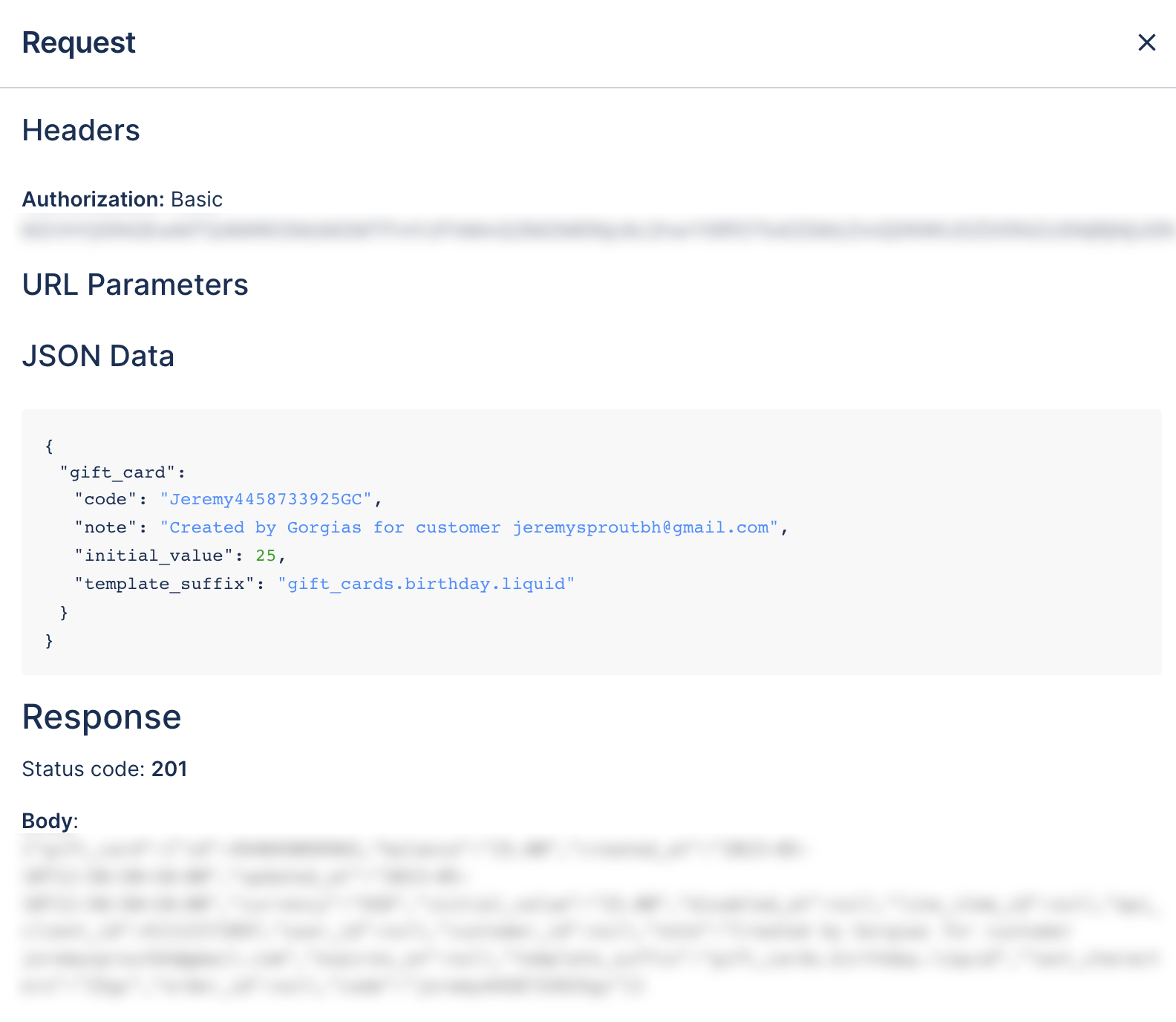This screenshot has height=1022, width=1176.
Task: Click the gift_cards.birthday.liquid template value
Action: 426,584
